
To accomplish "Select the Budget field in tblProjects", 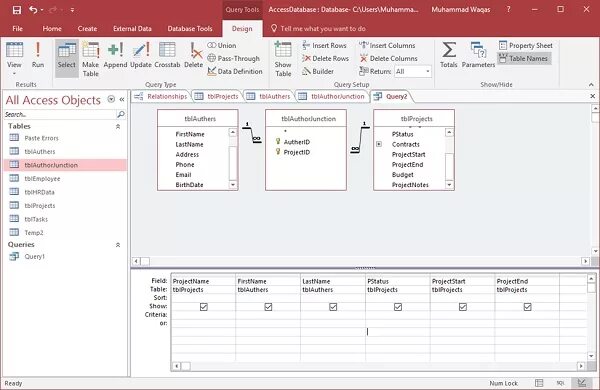I will [x=403, y=175].
